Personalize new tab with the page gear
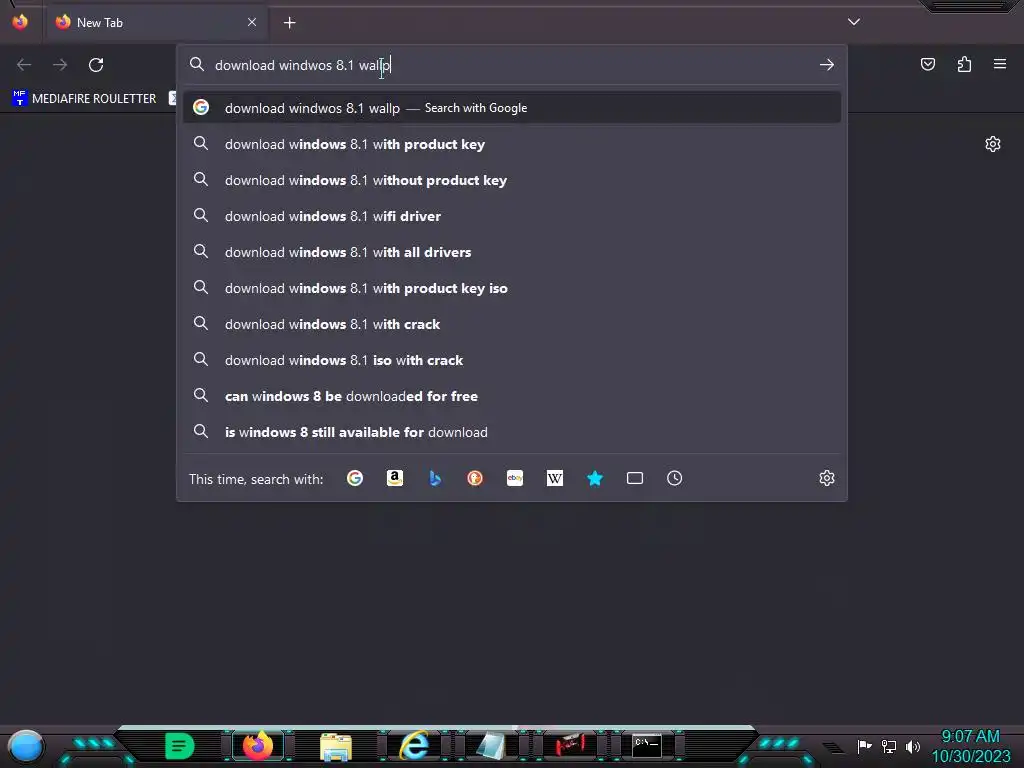 coord(993,144)
